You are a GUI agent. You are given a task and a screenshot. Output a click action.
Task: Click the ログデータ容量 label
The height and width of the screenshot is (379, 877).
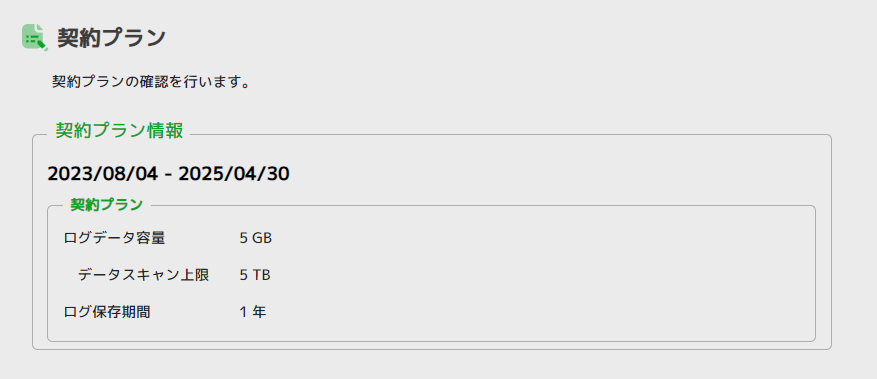coord(115,238)
